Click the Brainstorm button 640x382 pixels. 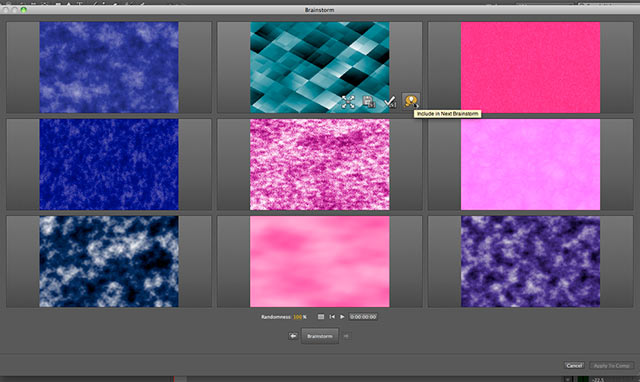pyautogui.click(x=320, y=336)
